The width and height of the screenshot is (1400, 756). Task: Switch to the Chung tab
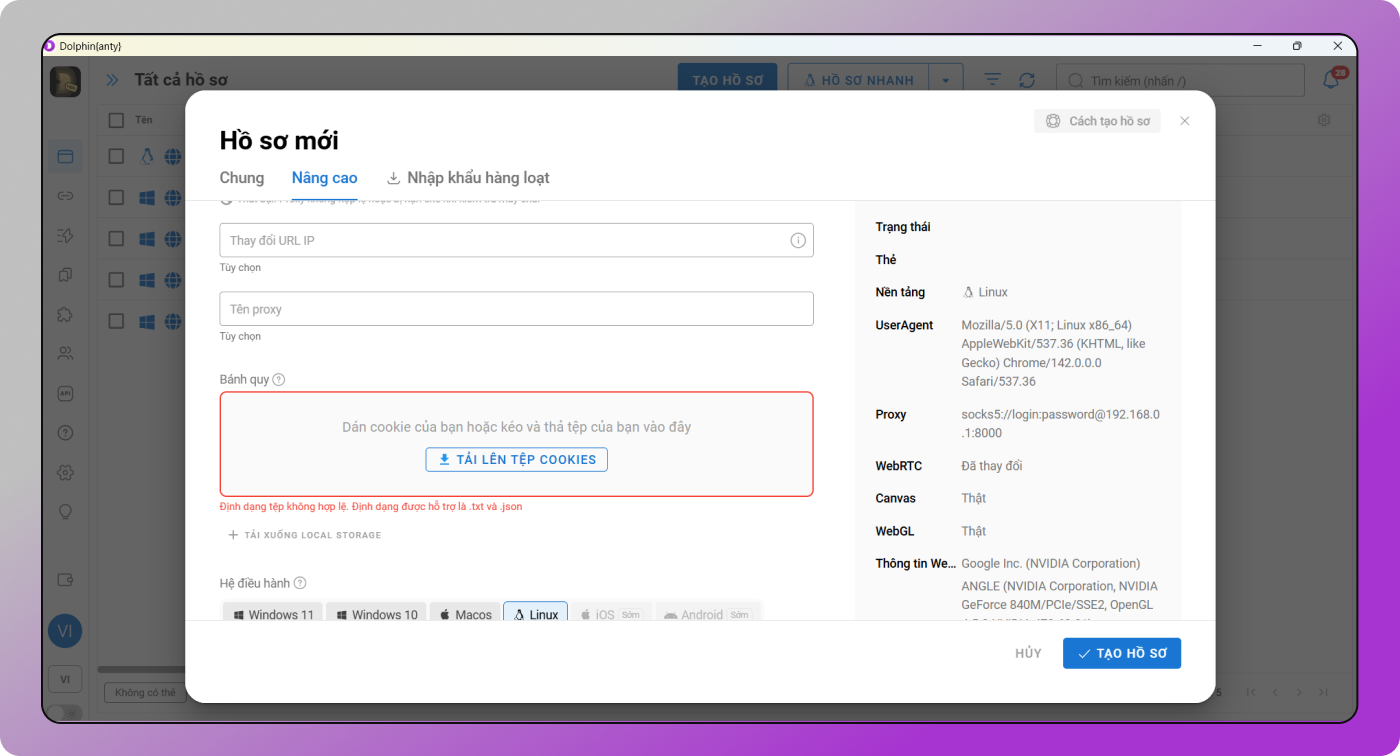(x=241, y=177)
